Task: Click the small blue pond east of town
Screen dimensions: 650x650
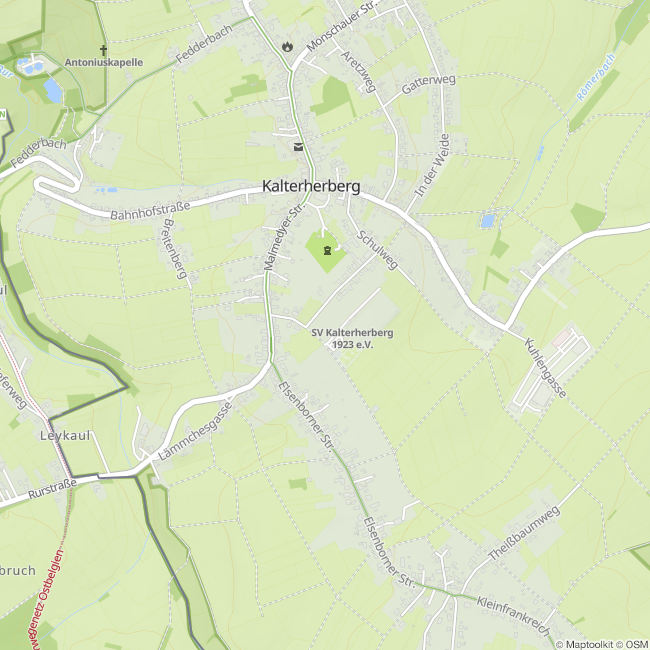Action: (x=488, y=221)
